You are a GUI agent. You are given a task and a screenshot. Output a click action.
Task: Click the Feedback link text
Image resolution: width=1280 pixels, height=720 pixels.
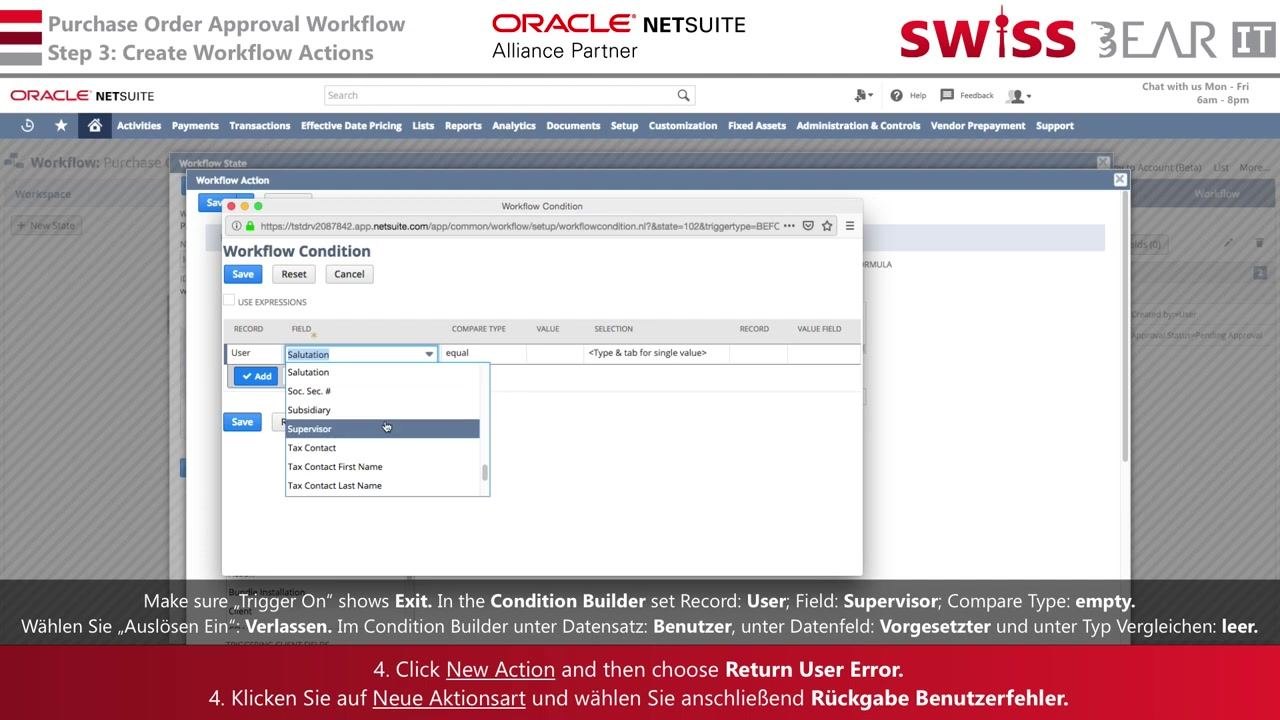(x=977, y=96)
